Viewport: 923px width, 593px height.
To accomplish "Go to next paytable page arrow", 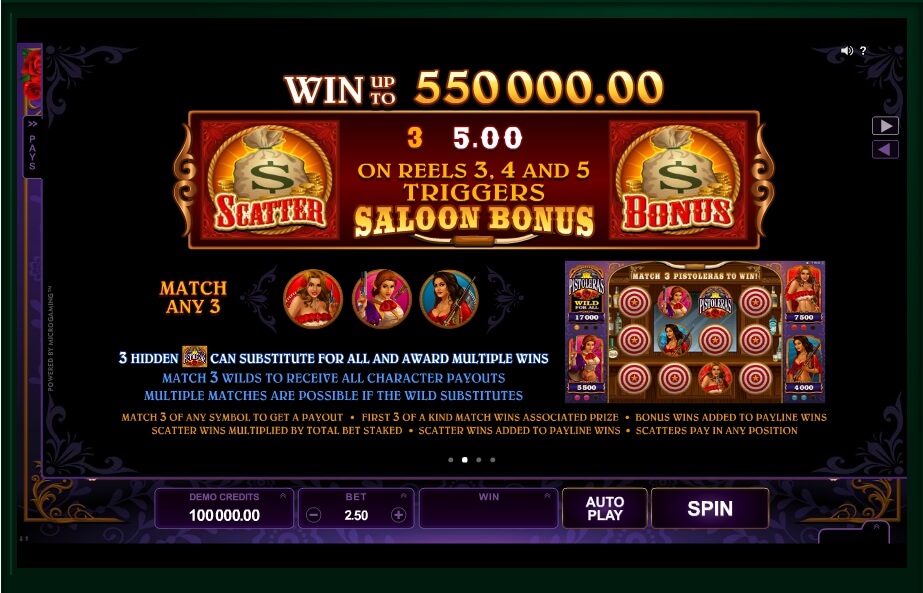I will pos(885,125).
